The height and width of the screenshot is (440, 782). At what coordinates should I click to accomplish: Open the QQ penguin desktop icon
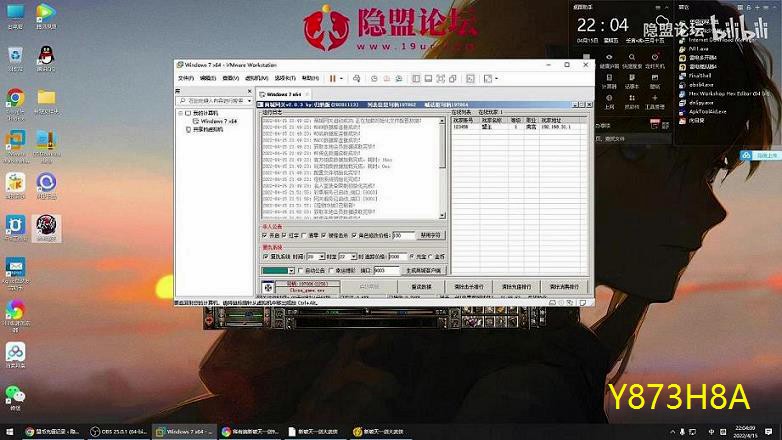[46, 59]
